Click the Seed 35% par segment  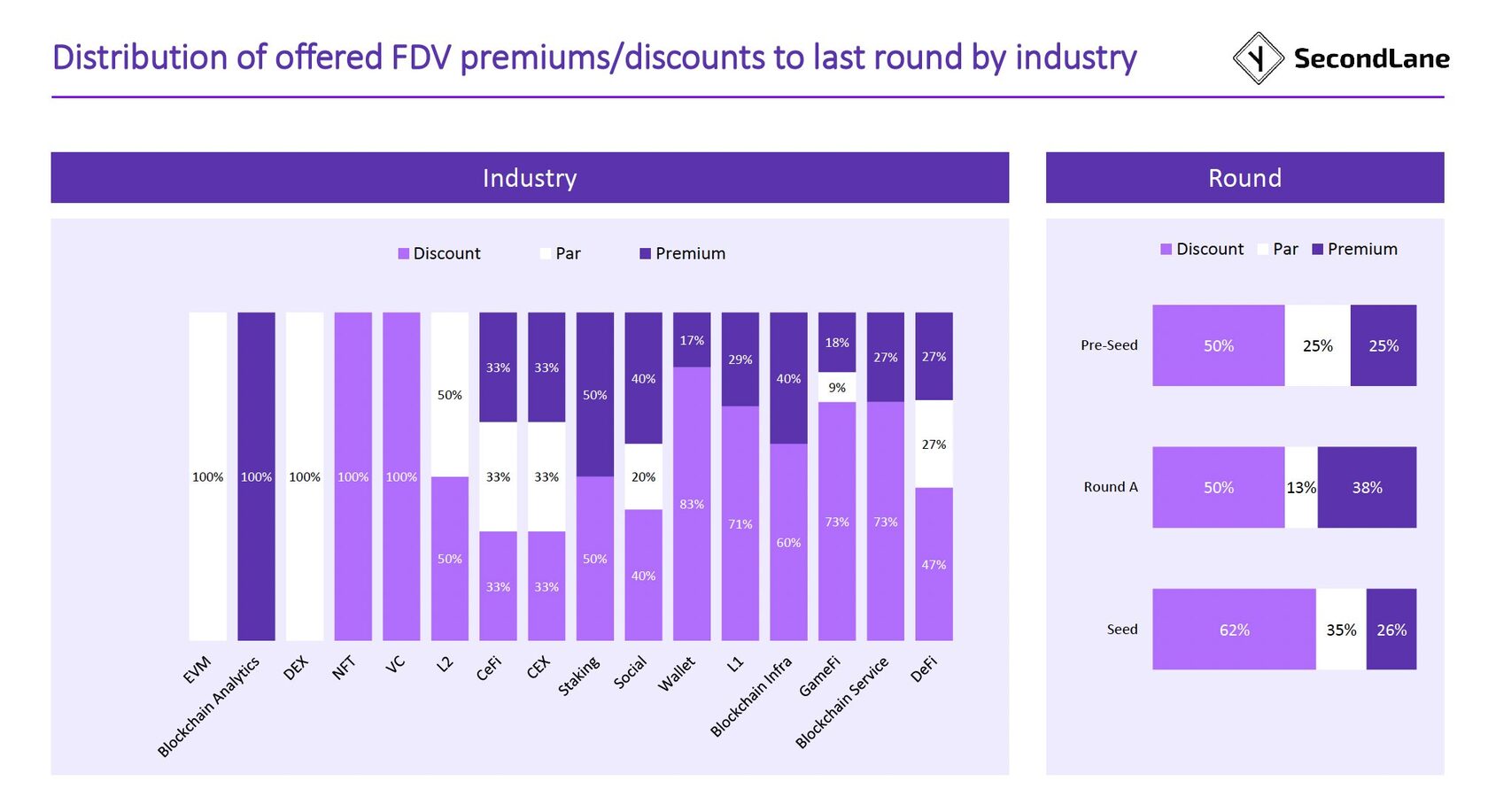coord(1341,630)
